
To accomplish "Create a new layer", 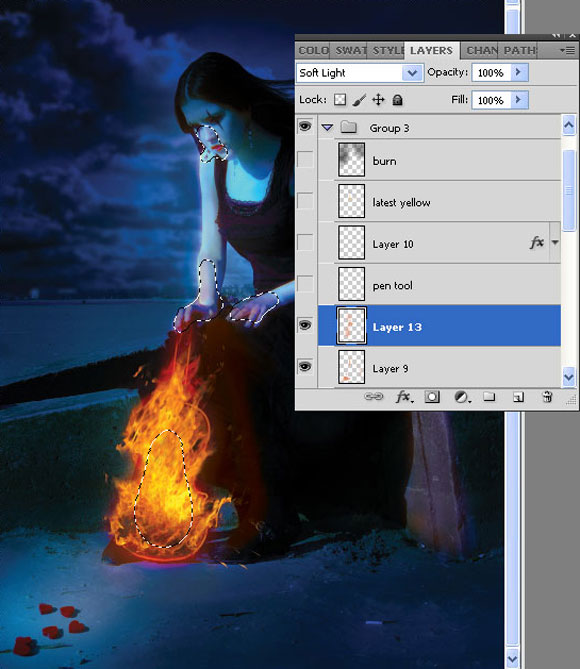I will tap(518, 397).
